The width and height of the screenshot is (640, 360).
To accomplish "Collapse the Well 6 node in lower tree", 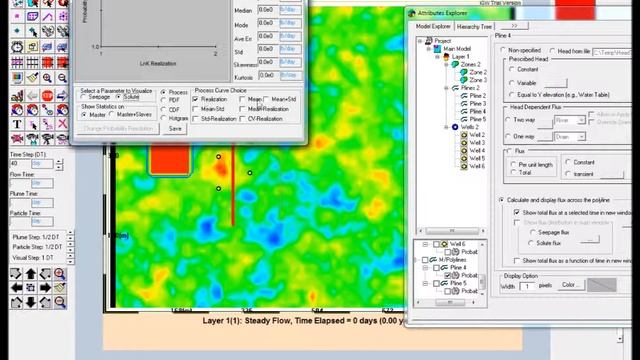I will pos(425,244).
